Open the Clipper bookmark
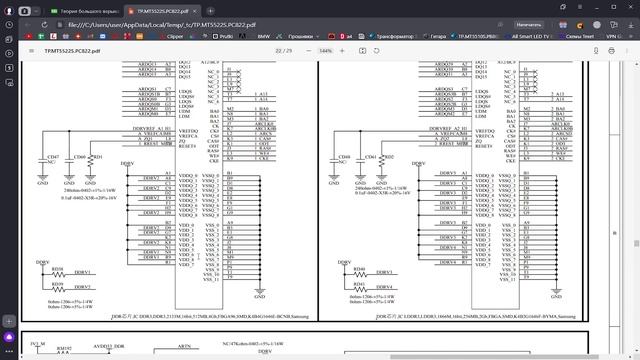Image resolution: width=640 pixels, height=360 pixels. pyautogui.click(x=171, y=36)
